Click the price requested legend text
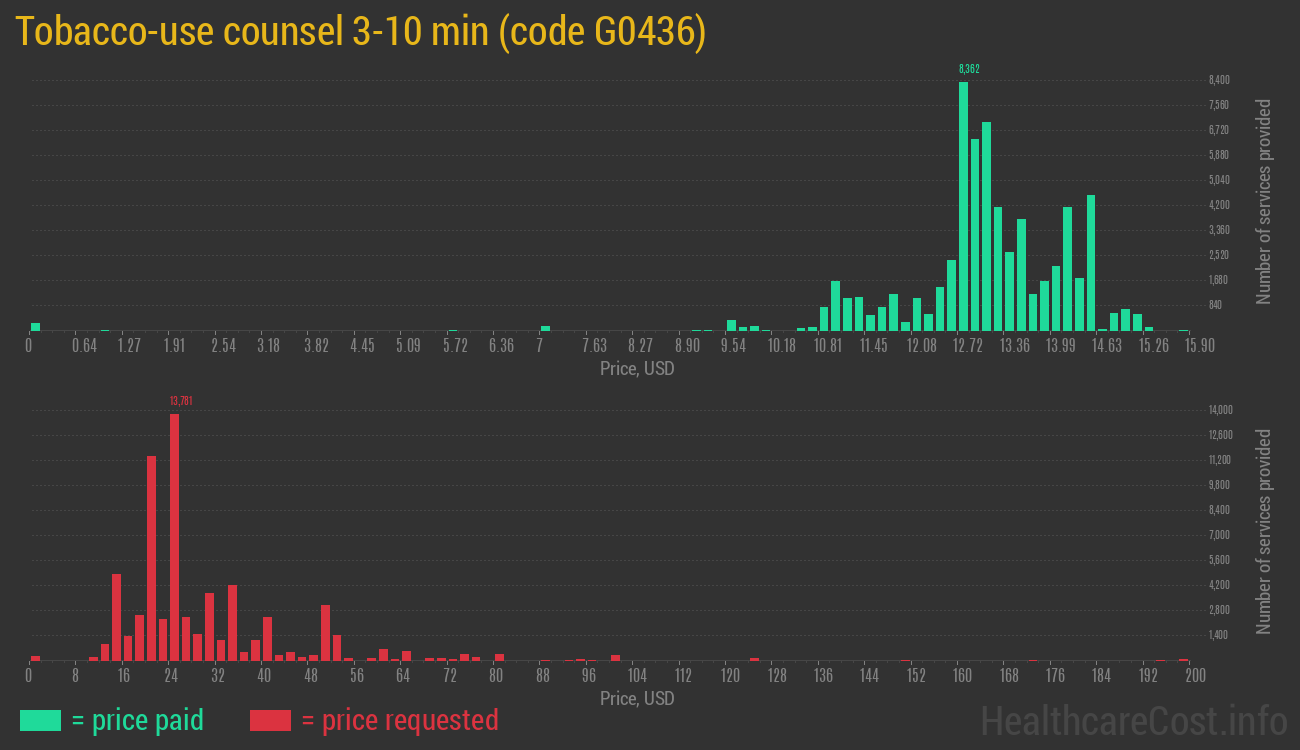Viewport: 1300px width, 750px height. click(x=399, y=720)
